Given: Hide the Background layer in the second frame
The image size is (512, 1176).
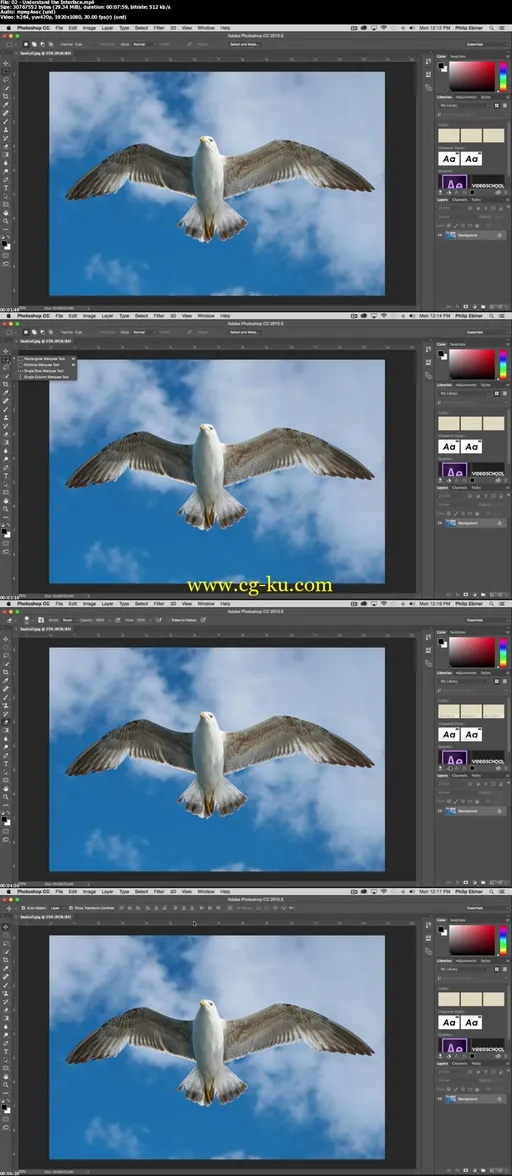Looking at the screenshot, I should (440, 523).
